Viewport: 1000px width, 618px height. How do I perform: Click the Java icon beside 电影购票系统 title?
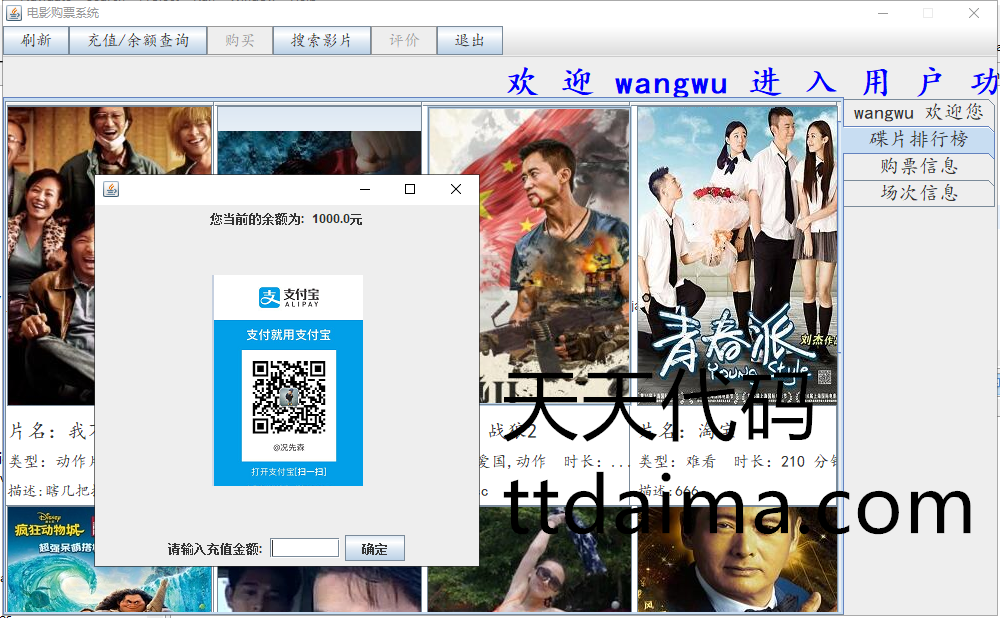click(x=13, y=13)
